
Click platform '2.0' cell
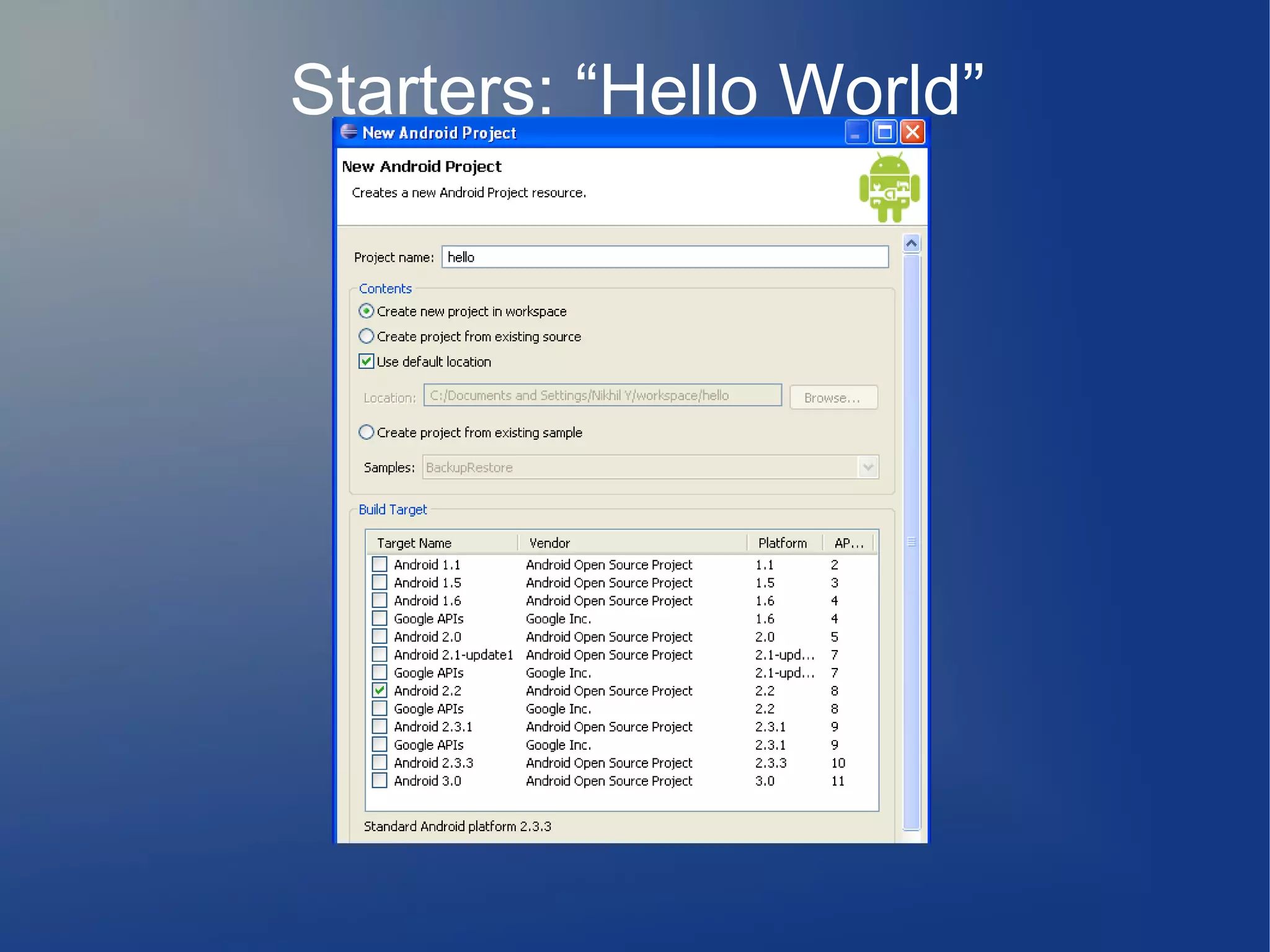tap(765, 637)
